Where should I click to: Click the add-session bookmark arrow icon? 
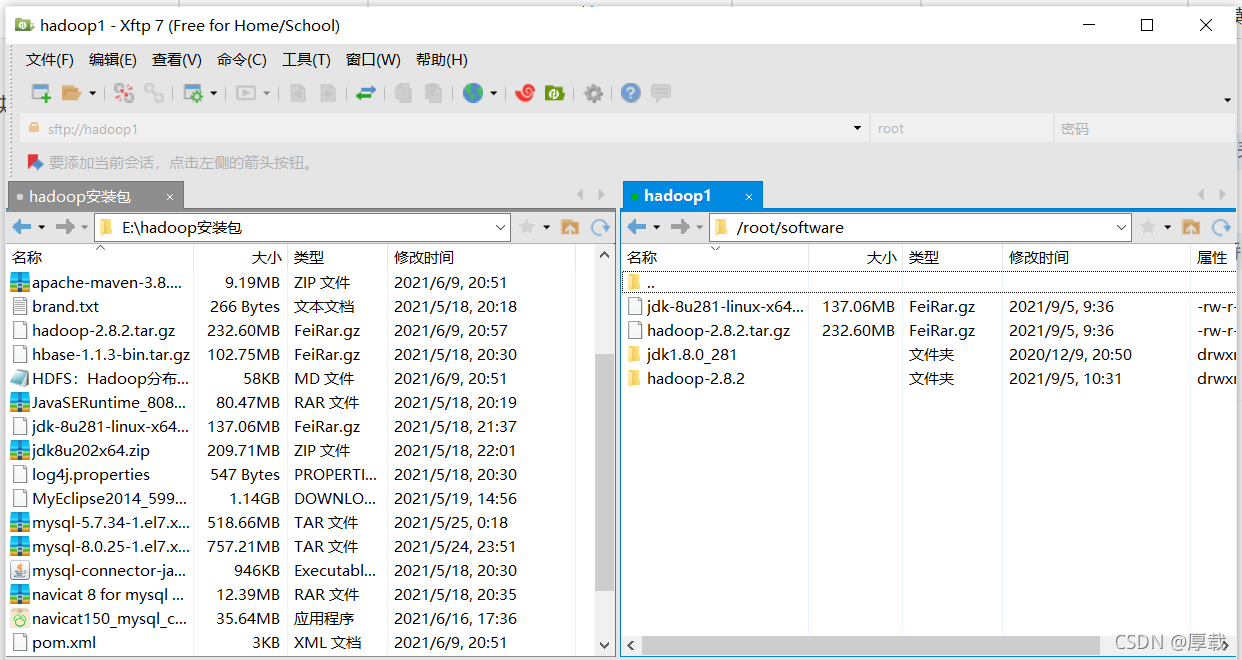pyautogui.click(x=35, y=162)
